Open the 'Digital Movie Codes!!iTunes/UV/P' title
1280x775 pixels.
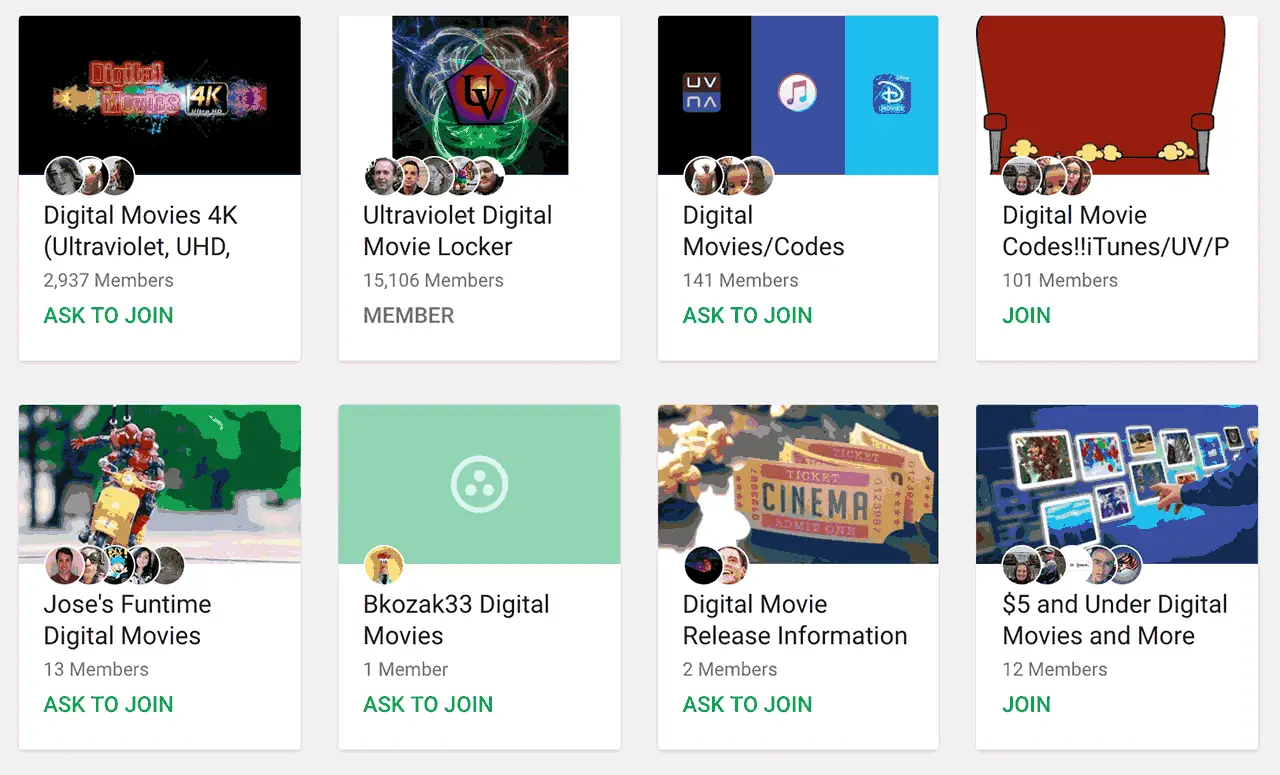1116,231
